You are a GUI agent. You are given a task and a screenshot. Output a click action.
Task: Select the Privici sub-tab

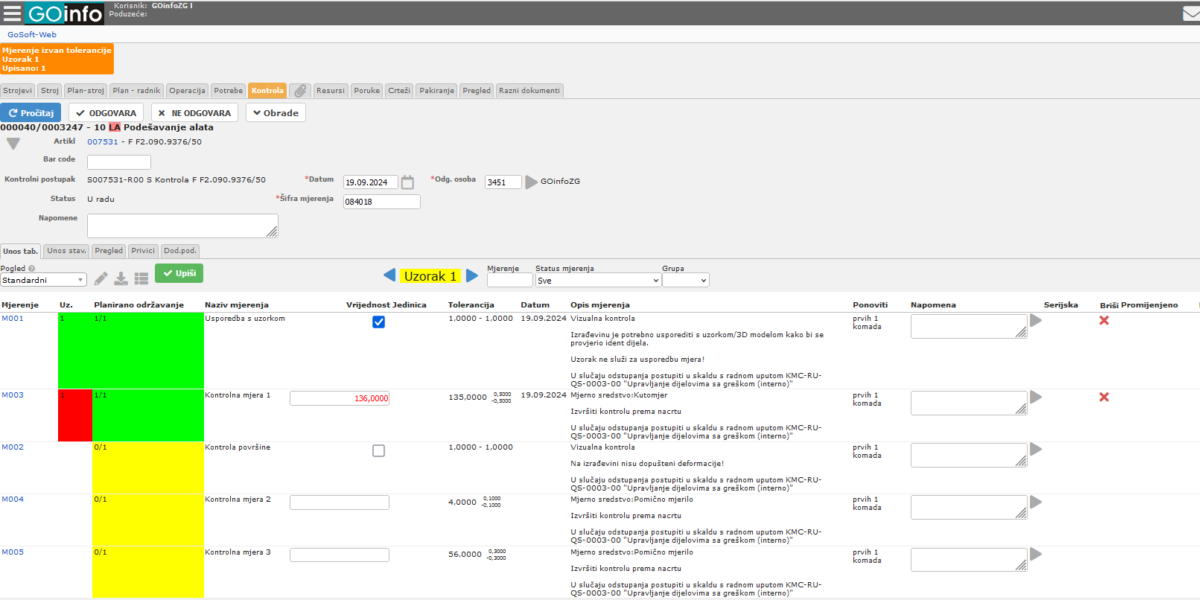[x=143, y=251]
